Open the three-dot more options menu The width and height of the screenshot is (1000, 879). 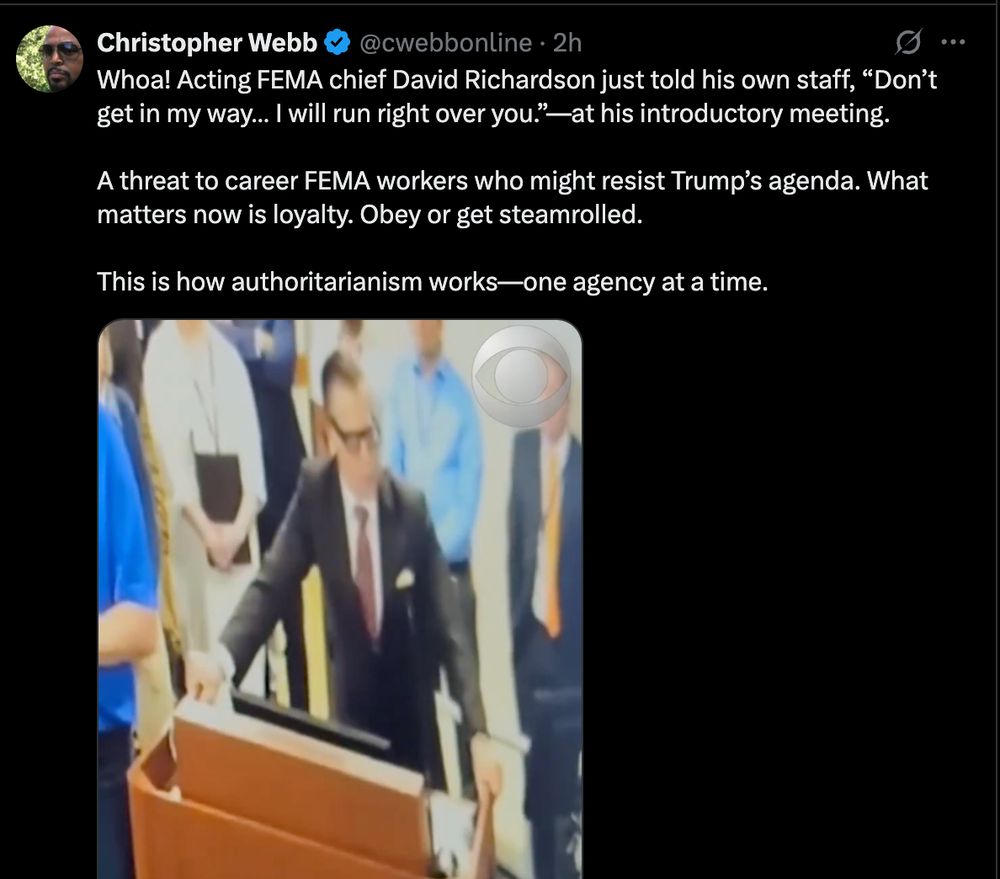(953, 42)
